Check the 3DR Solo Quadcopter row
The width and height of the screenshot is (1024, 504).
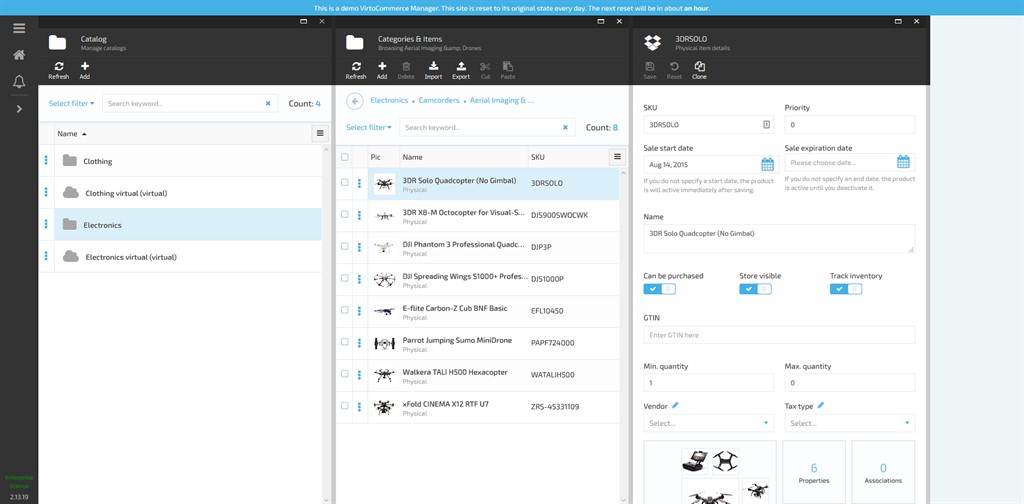coord(345,183)
